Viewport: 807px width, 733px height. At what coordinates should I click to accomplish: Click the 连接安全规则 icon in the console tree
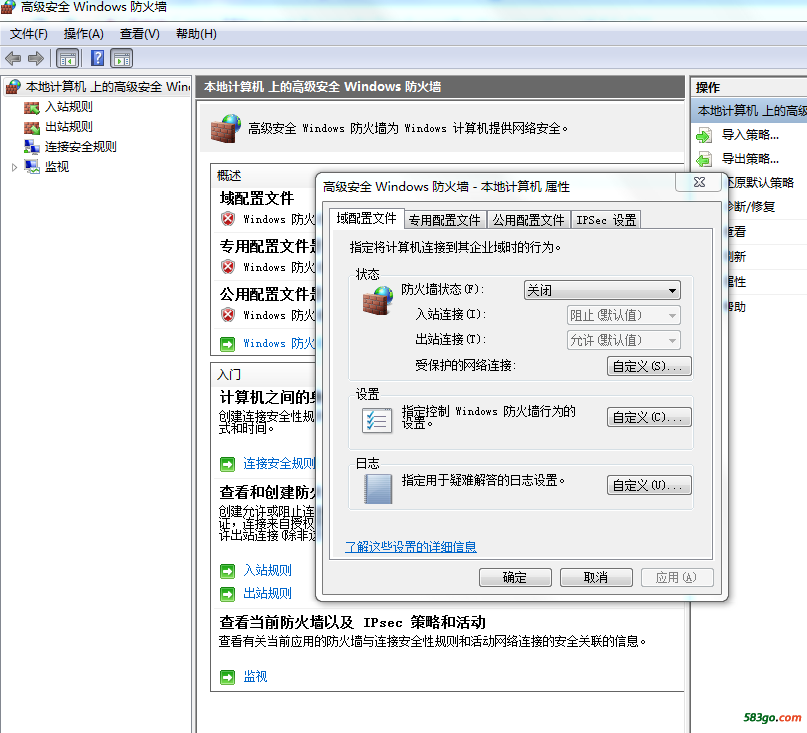tap(31, 147)
